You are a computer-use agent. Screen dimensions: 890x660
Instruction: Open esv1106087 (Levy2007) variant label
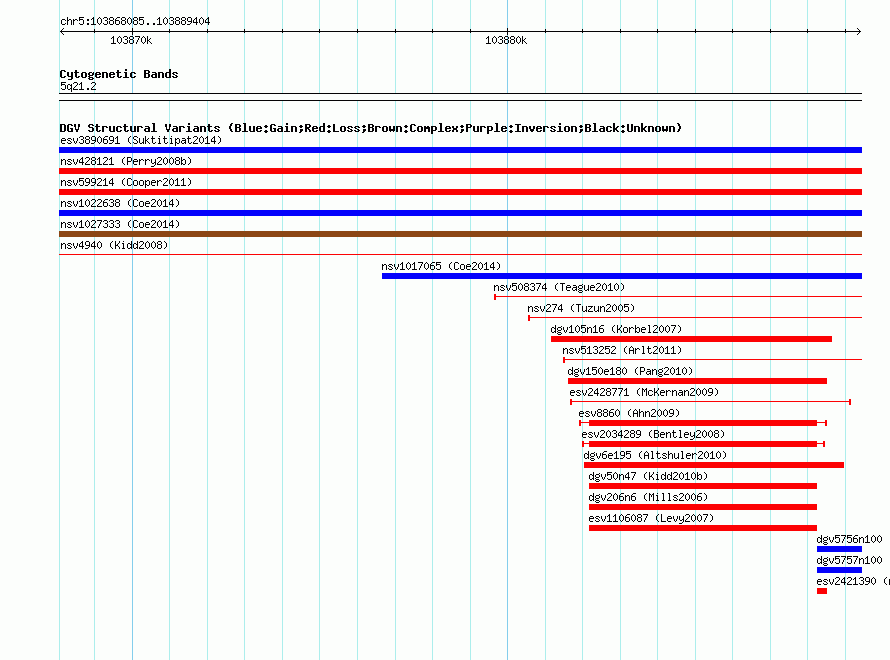(x=651, y=518)
